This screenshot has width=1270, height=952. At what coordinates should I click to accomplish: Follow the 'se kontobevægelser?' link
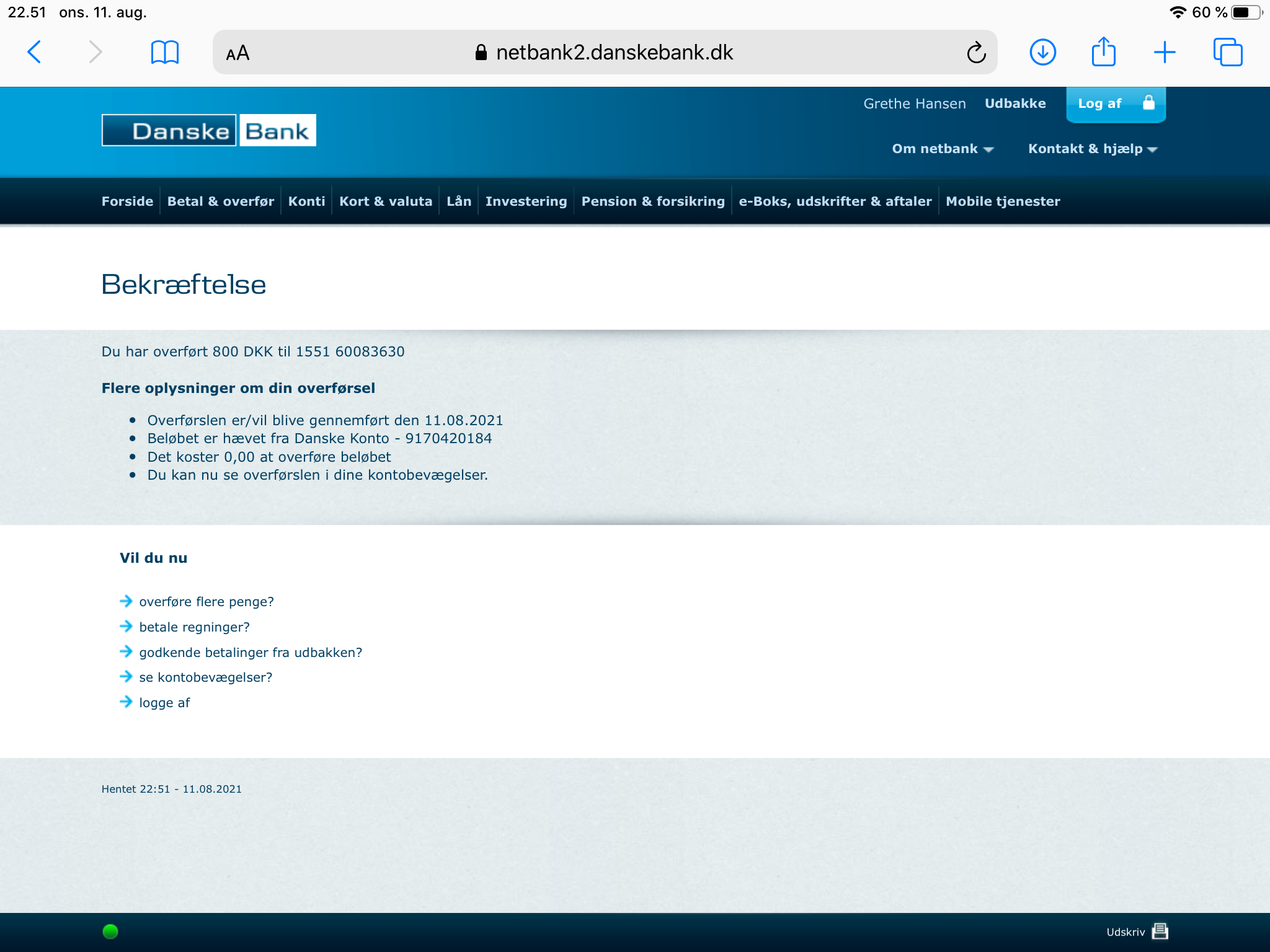pyautogui.click(x=206, y=677)
